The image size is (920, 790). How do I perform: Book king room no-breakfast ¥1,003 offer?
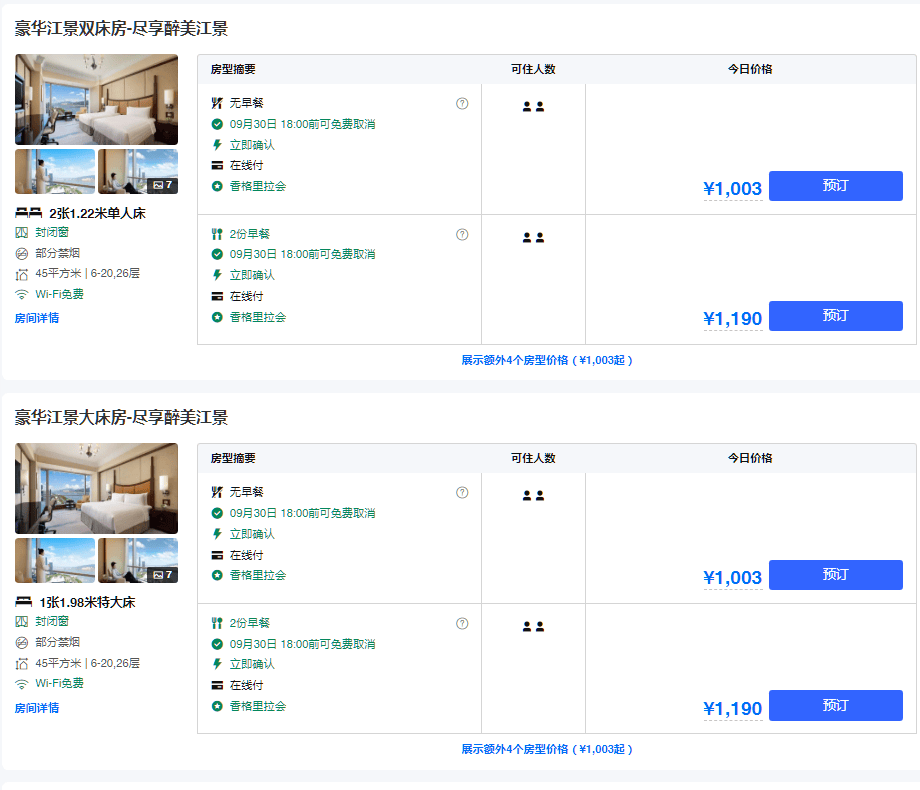point(836,575)
